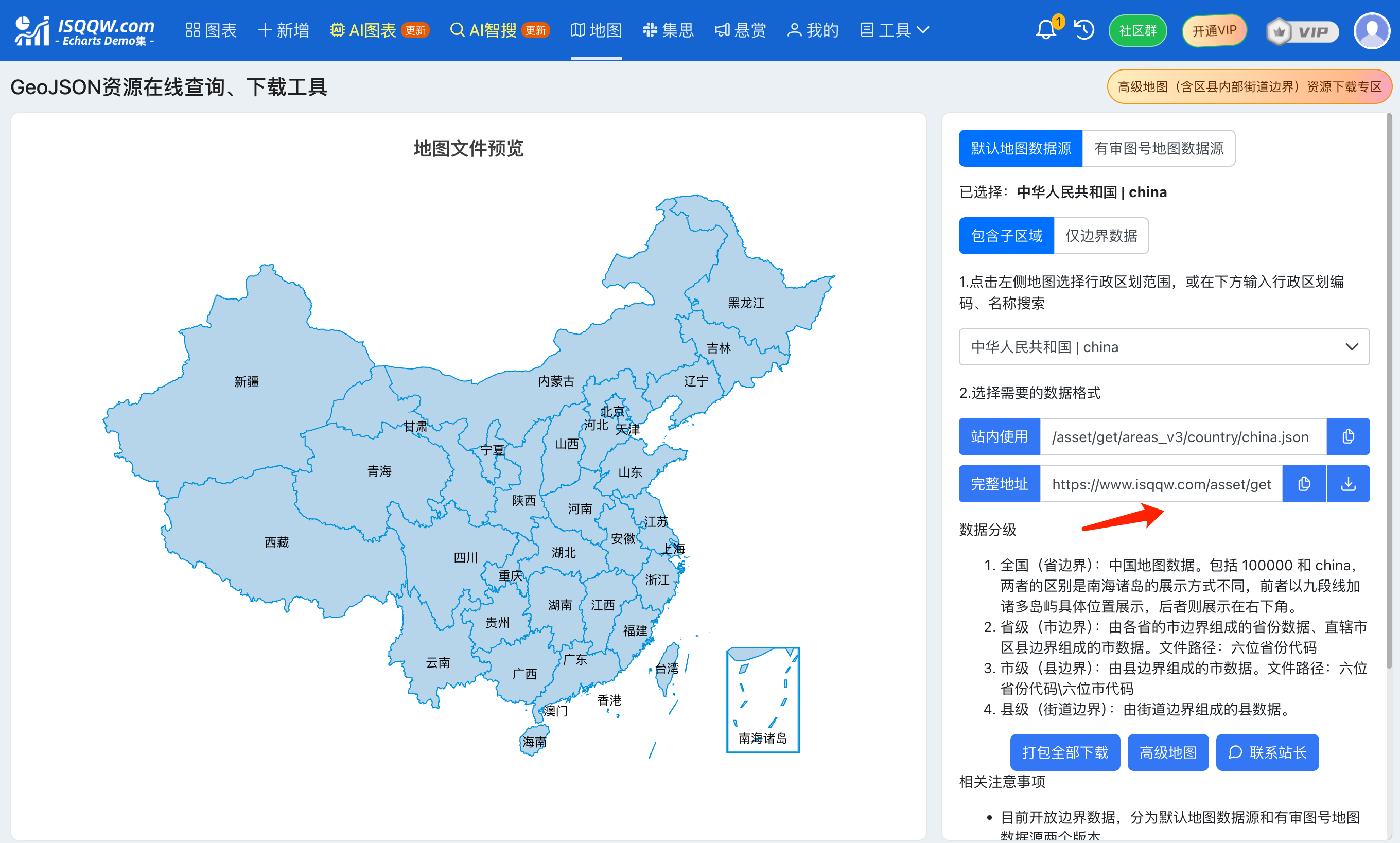Click the right panel scrollbar

point(1389,392)
